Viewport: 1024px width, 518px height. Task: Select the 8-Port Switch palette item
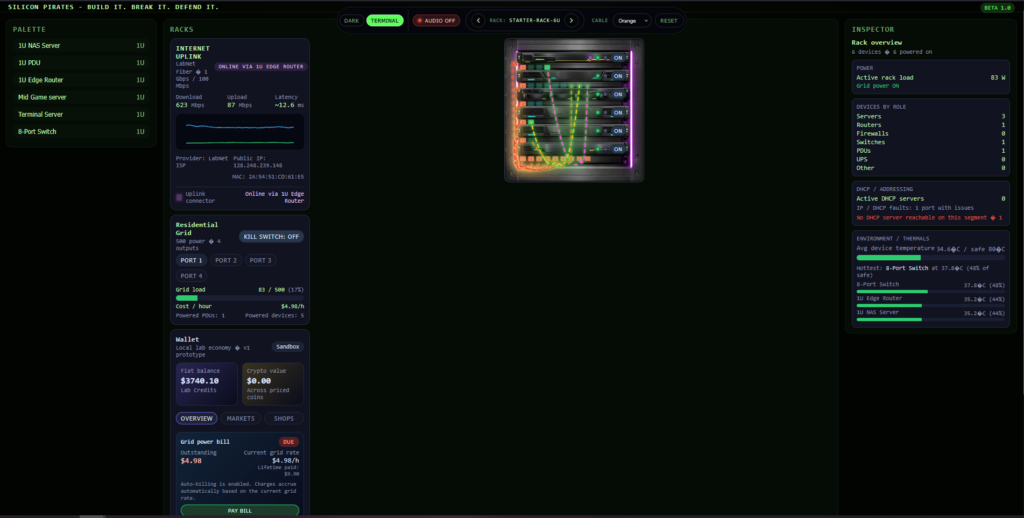click(x=78, y=131)
